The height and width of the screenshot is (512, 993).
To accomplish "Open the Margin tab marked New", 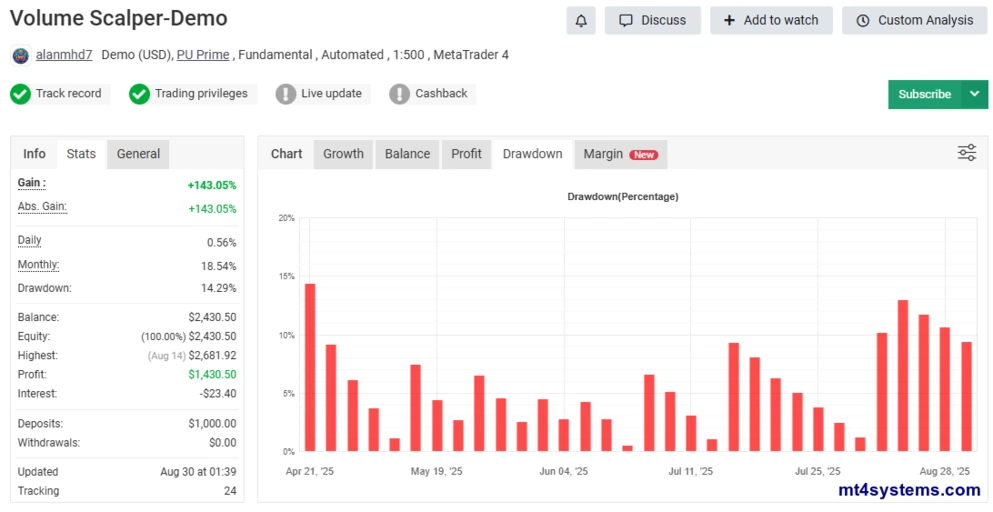I will 621,154.
